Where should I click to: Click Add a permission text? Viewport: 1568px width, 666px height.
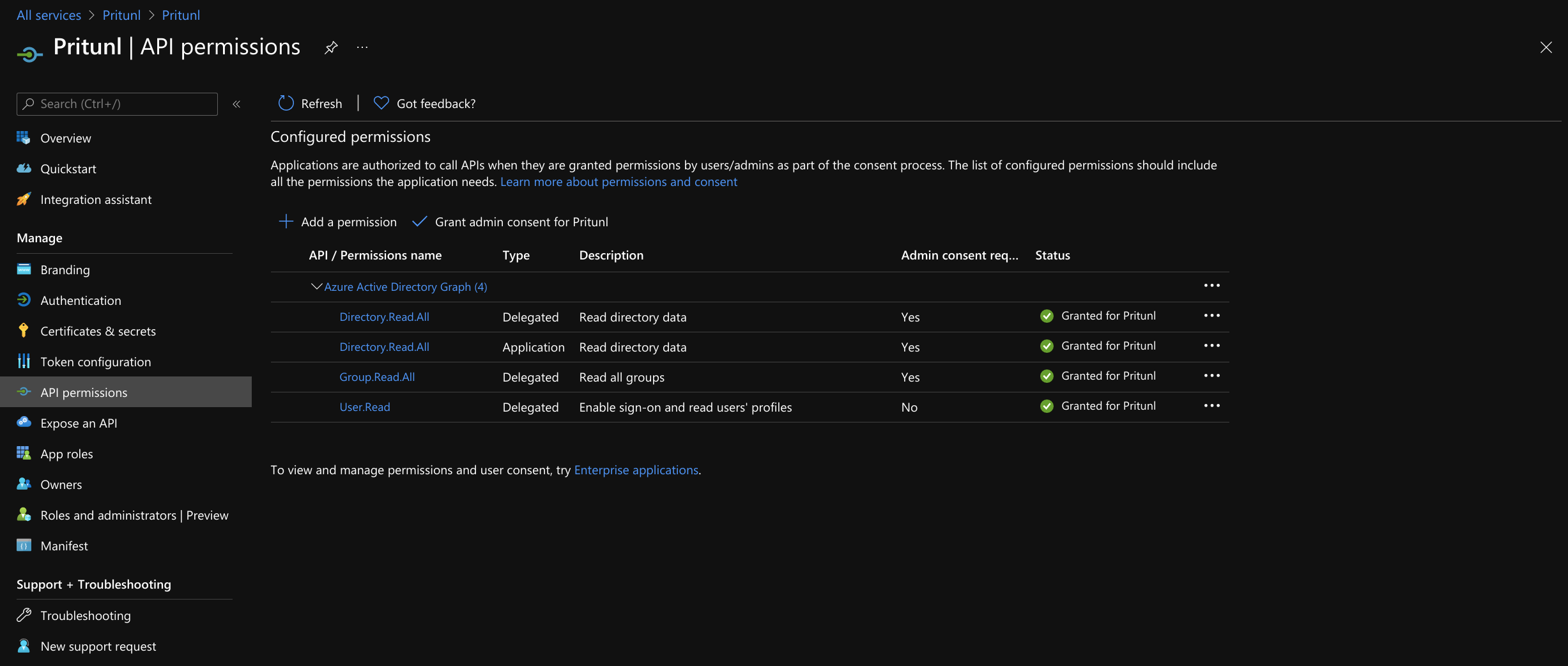coord(349,222)
